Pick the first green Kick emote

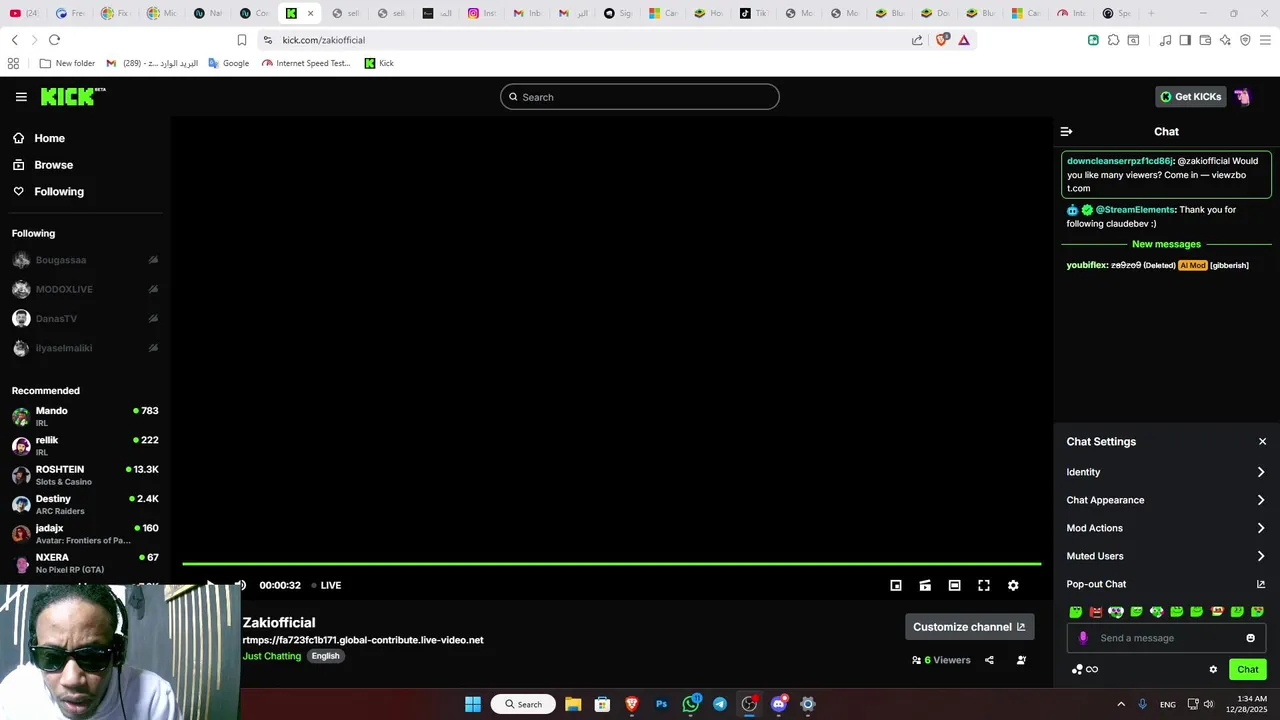[1076, 611]
